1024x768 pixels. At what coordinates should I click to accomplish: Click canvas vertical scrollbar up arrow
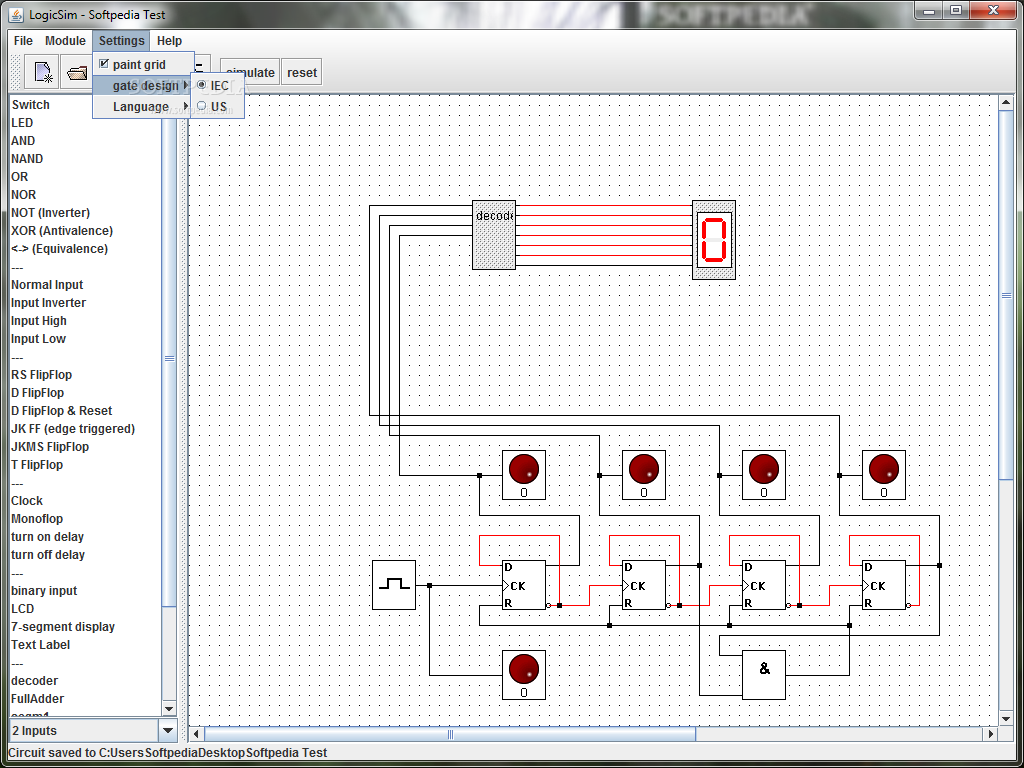tap(1006, 102)
